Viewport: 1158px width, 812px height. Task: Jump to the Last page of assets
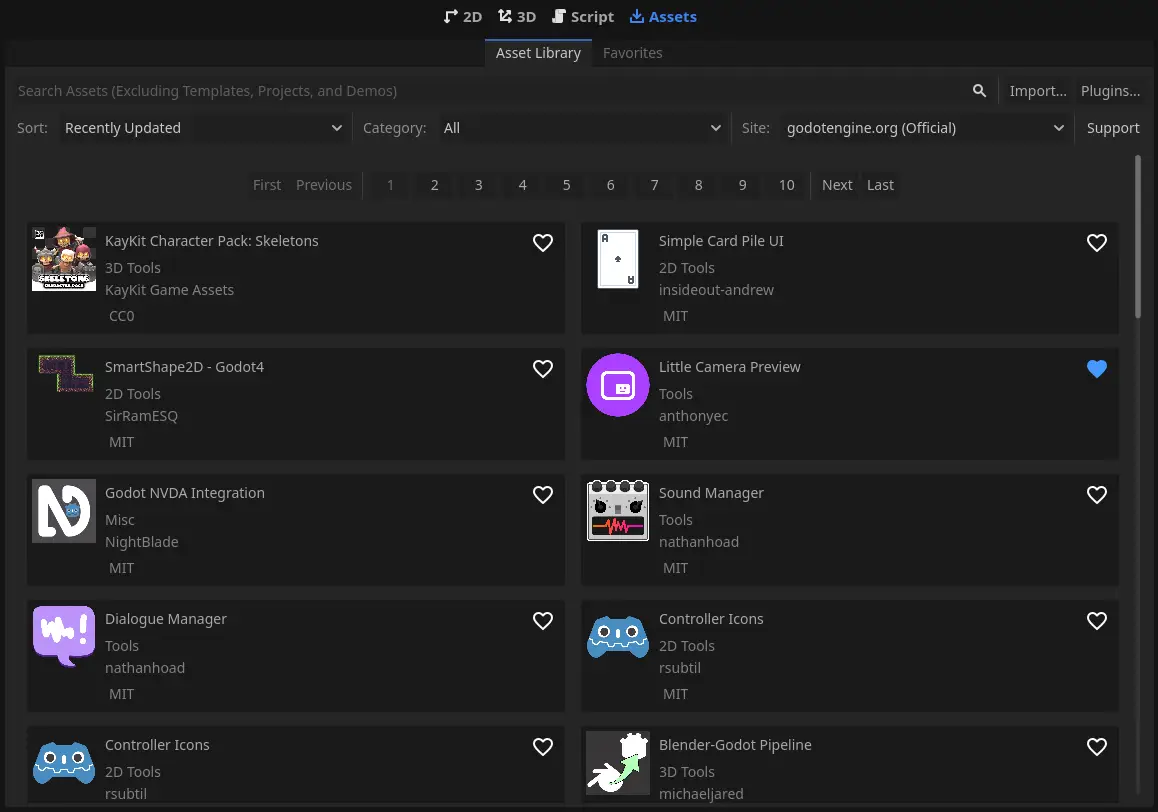tap(880, 185)
